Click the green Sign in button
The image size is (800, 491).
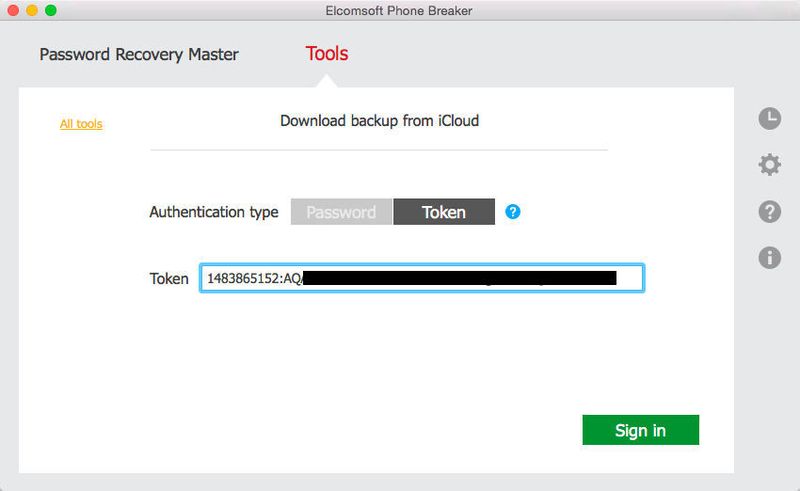coord(640,430)
